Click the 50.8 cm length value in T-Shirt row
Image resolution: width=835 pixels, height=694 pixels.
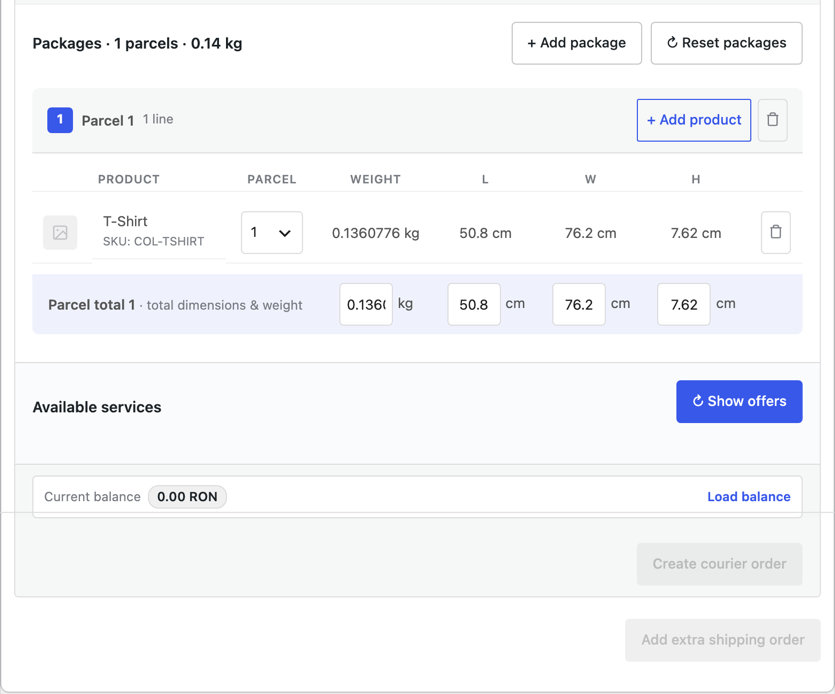[485, 233]
